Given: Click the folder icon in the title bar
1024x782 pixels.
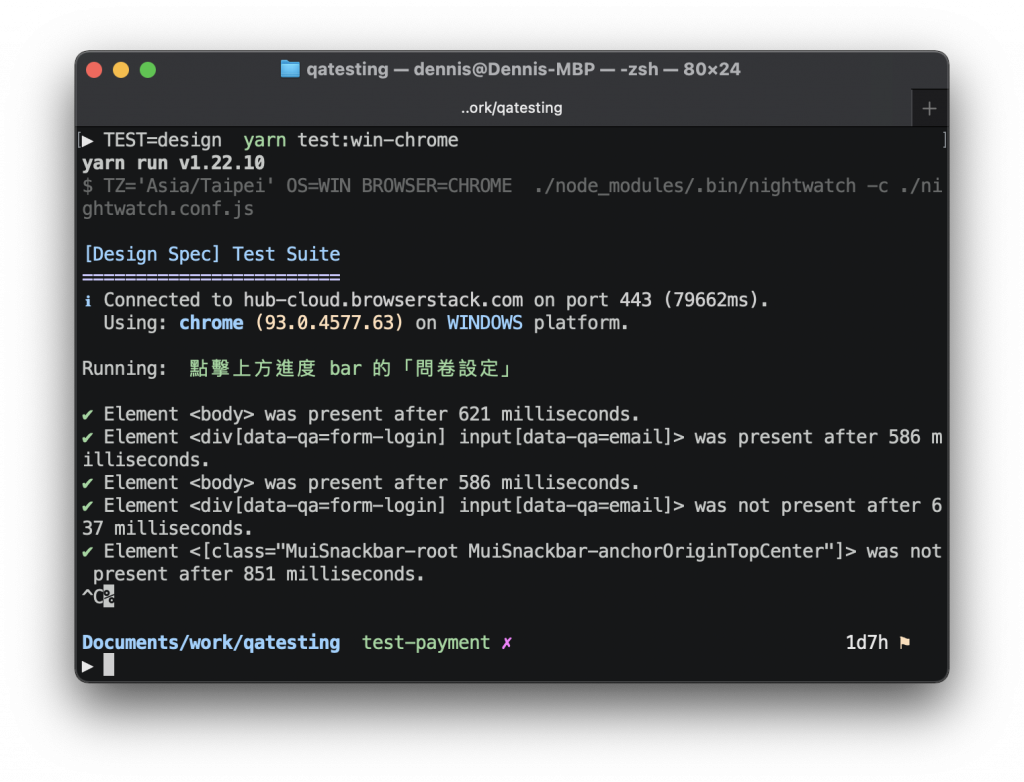Looking at the screenshot, I should [x=290, y=69].
